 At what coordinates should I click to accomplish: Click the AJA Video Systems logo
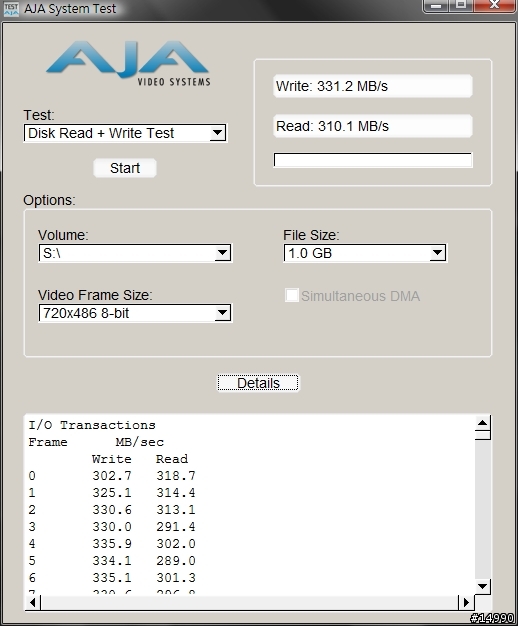tap(128, 62)
